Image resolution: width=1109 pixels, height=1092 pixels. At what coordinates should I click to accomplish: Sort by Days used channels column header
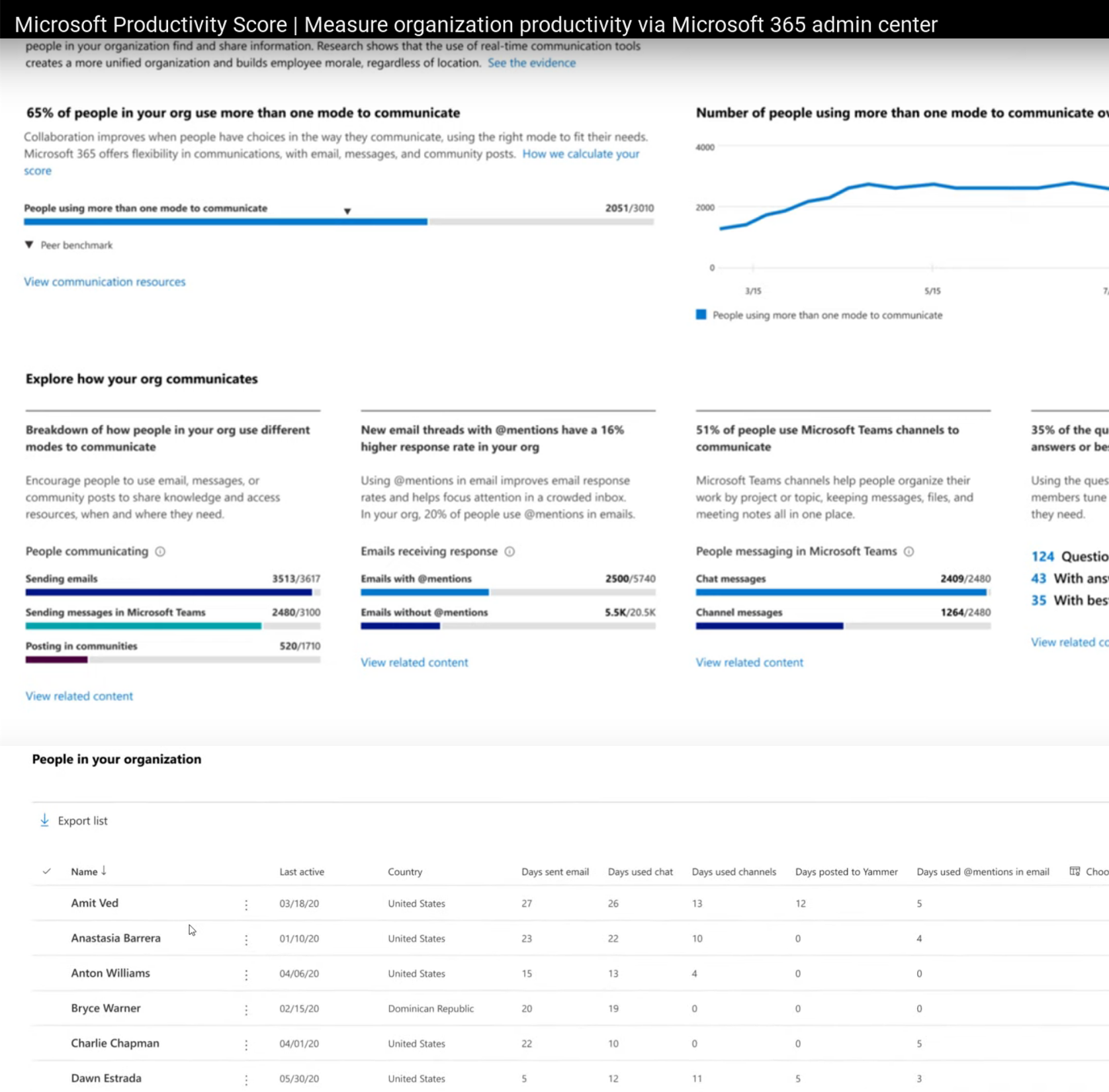click(734, 872)
